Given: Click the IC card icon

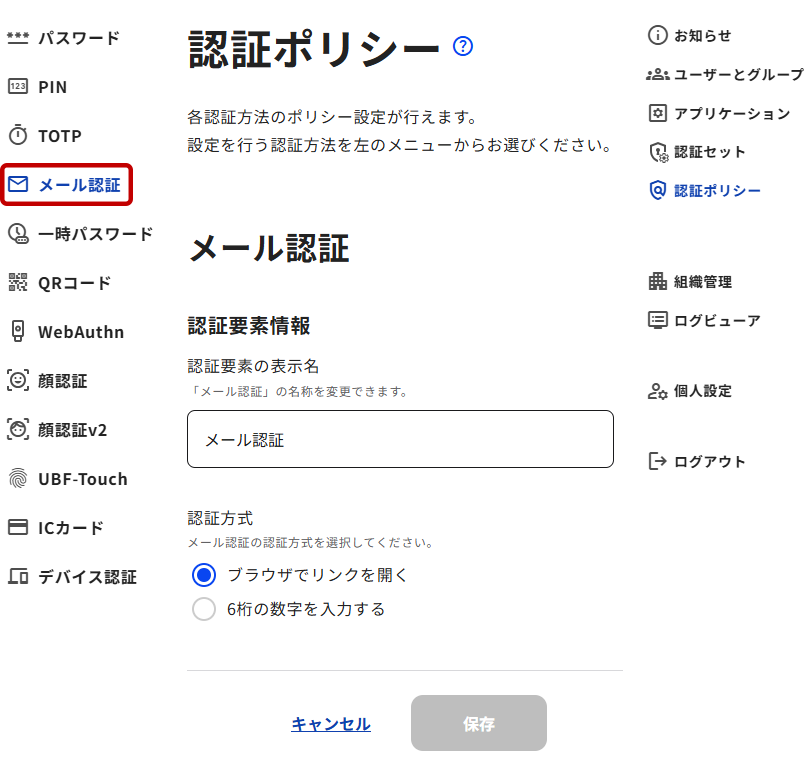Looking at the screenshot, I should pos(18,528).
